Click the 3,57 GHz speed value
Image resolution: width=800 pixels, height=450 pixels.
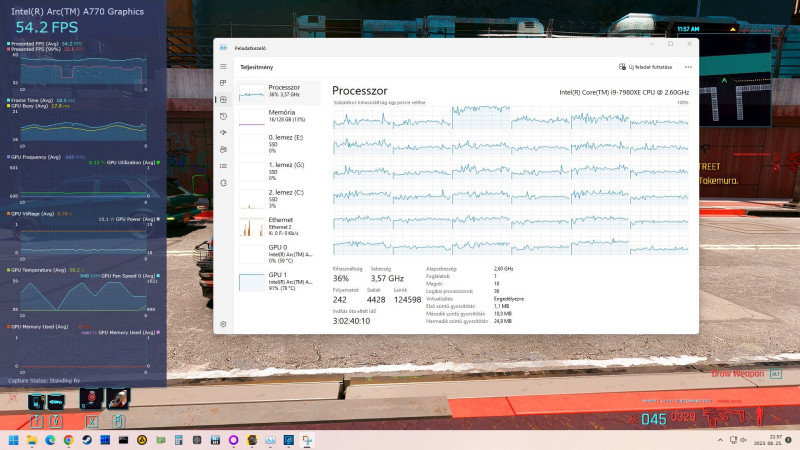point(387,279)
